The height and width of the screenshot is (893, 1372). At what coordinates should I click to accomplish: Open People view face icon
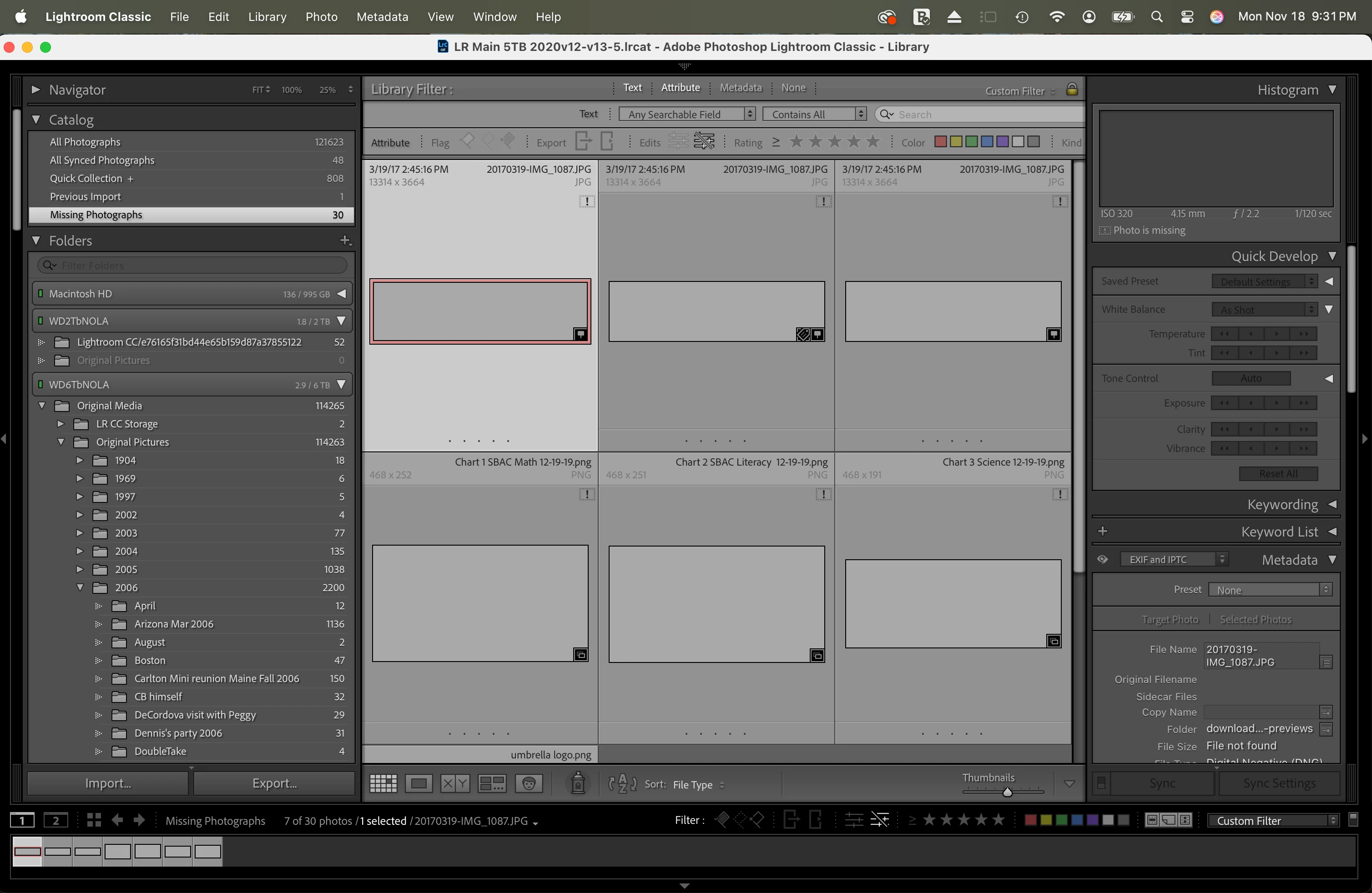click(529, 783)
